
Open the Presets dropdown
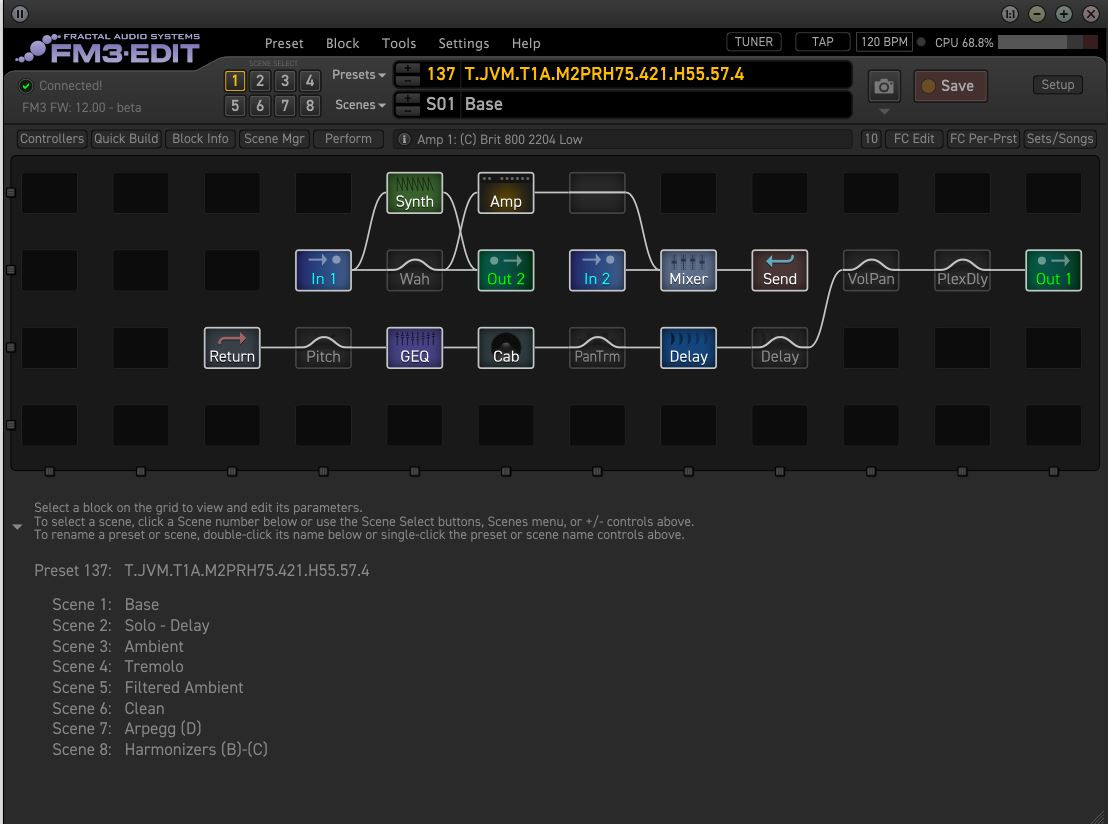click(358, 74)
